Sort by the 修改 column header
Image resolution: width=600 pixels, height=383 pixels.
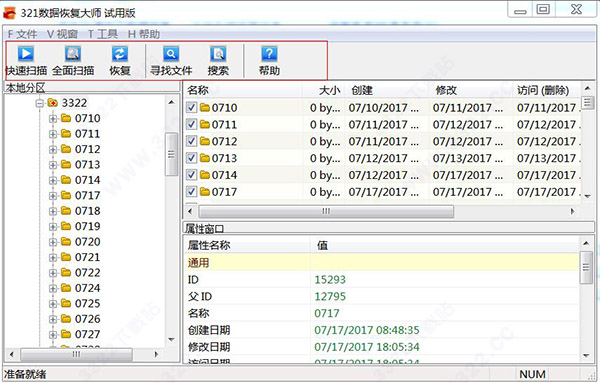pos(471,90)
